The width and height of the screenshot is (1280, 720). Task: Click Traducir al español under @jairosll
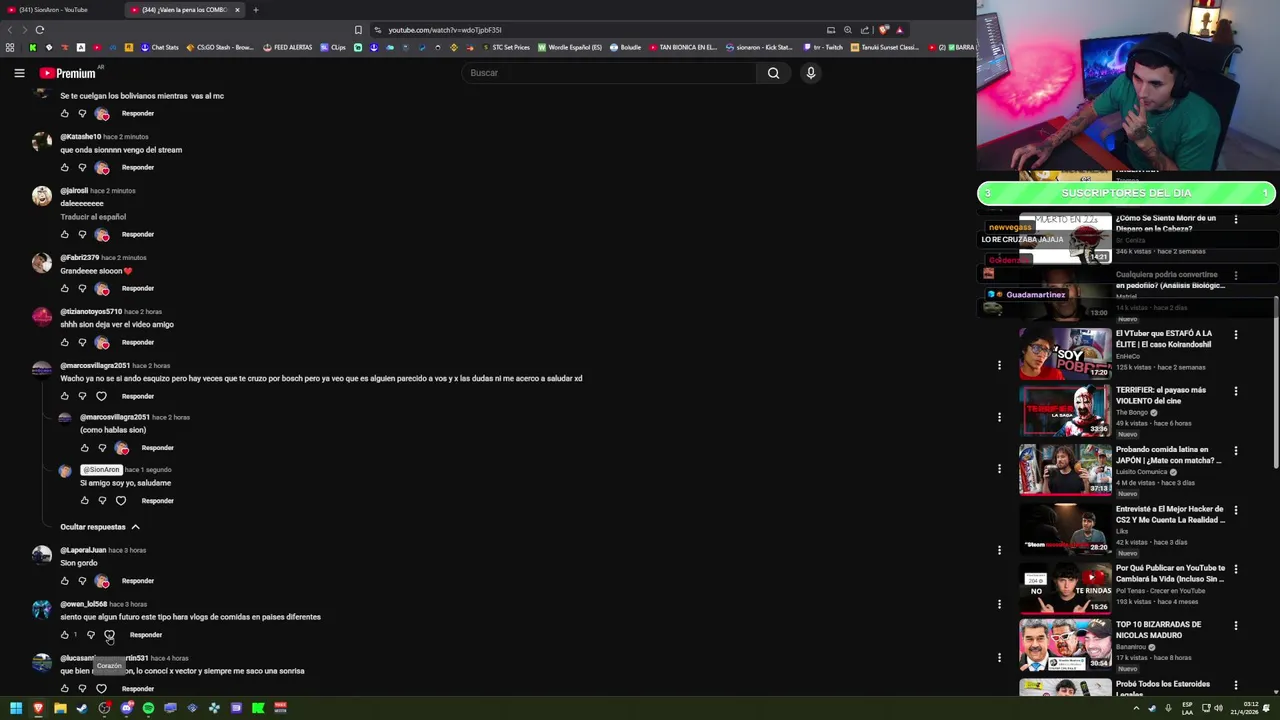(x=93, y=217)
